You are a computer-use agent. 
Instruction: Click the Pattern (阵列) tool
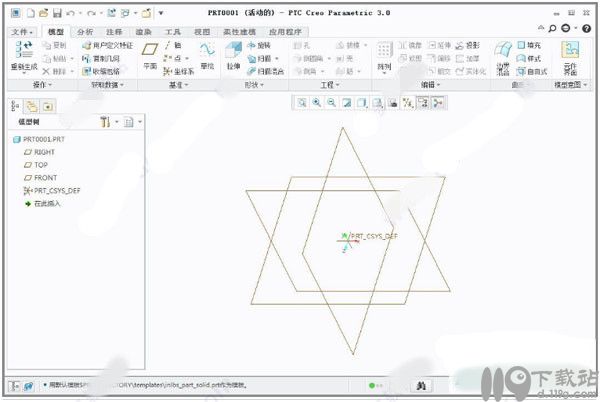384,57
